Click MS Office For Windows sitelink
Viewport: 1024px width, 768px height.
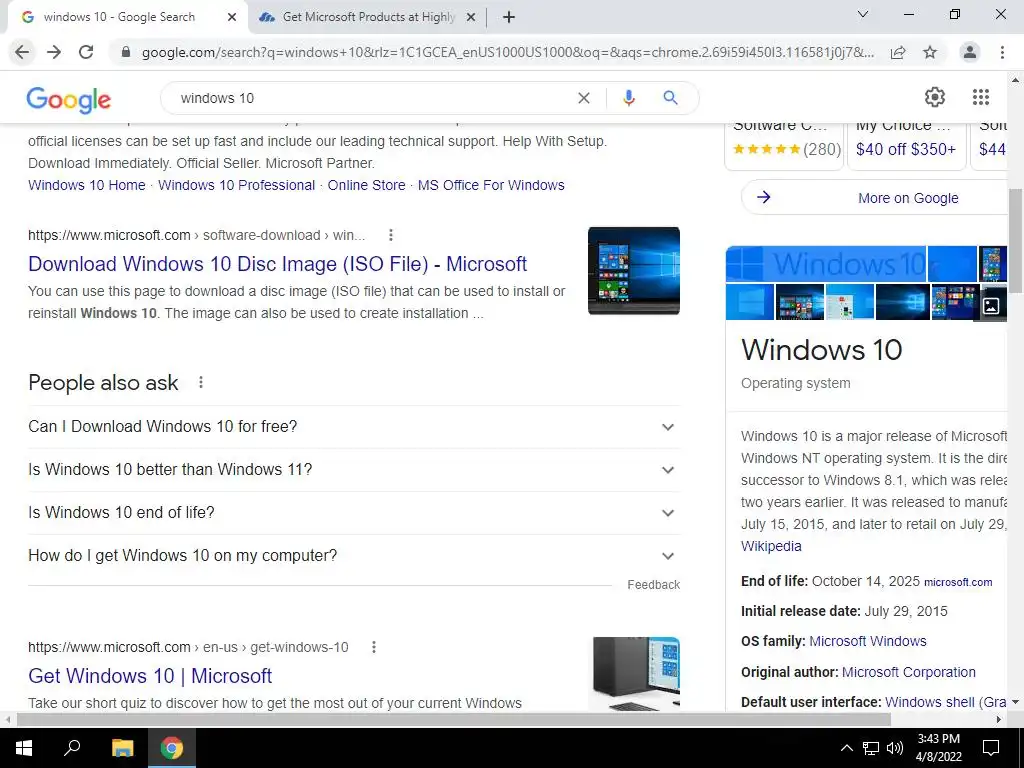[491, 185]
